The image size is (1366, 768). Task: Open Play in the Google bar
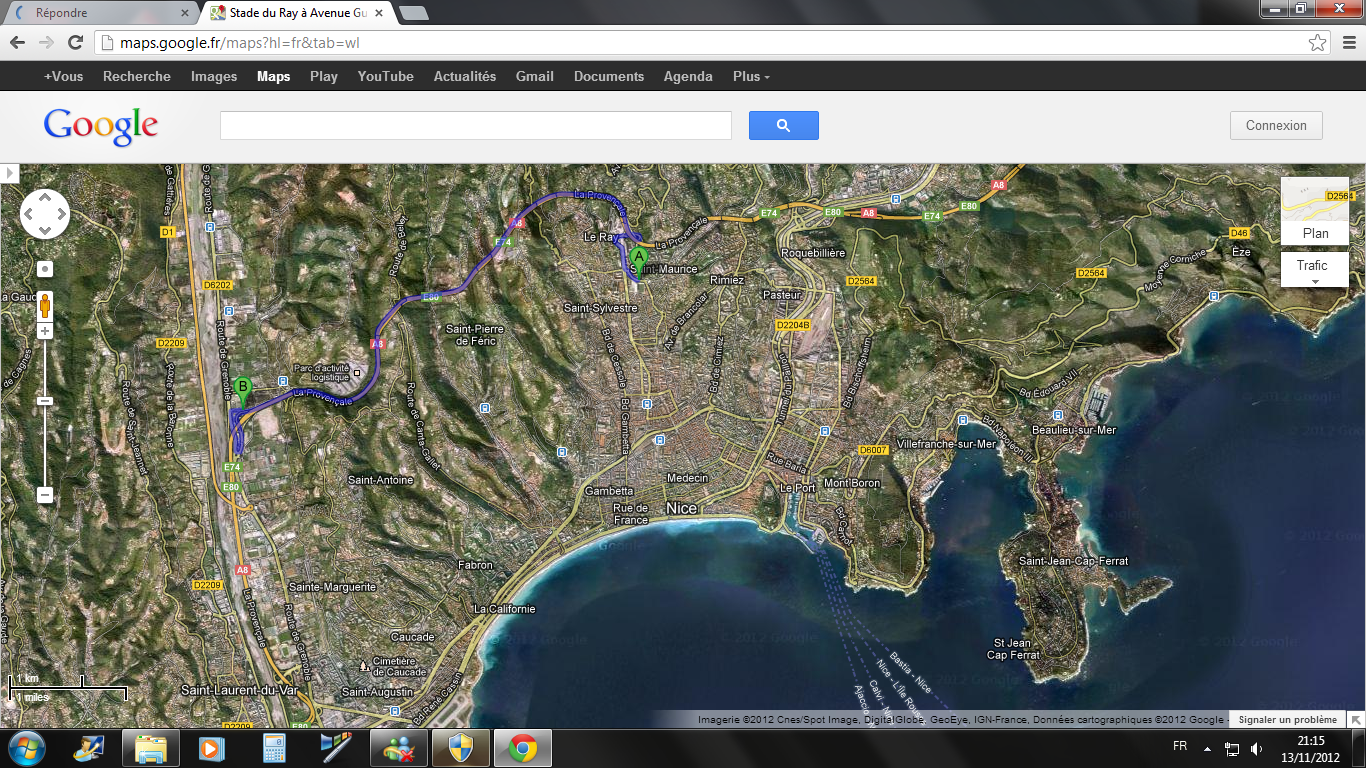324,76
